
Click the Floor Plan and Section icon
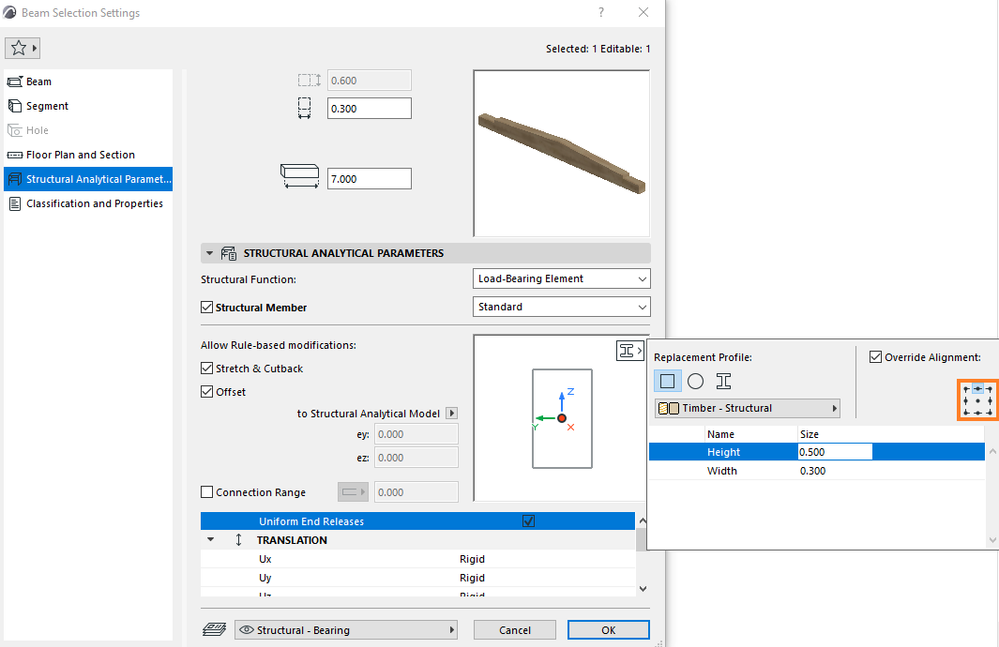[15, 155]
